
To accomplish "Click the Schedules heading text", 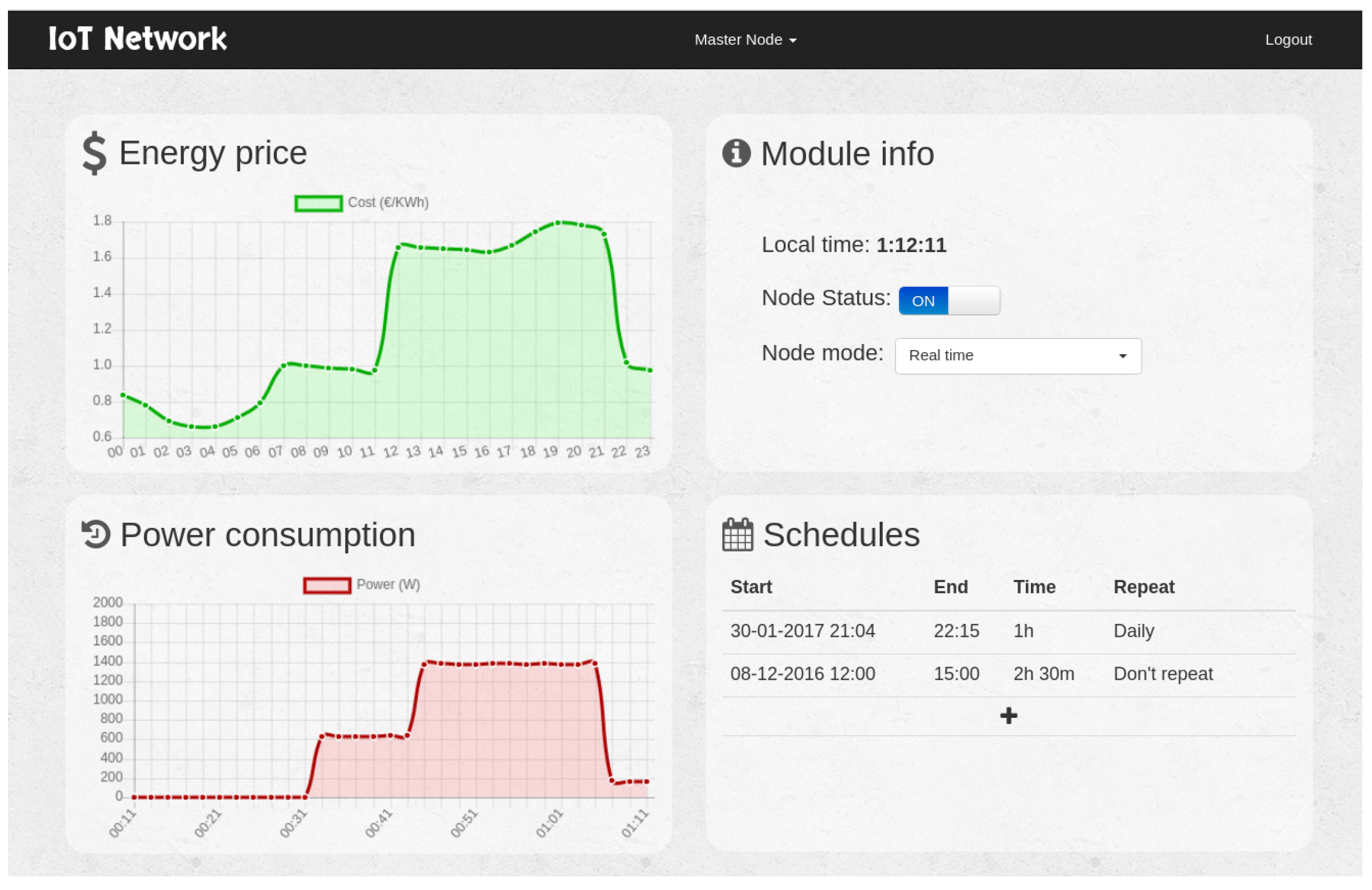I will (841, 534).
